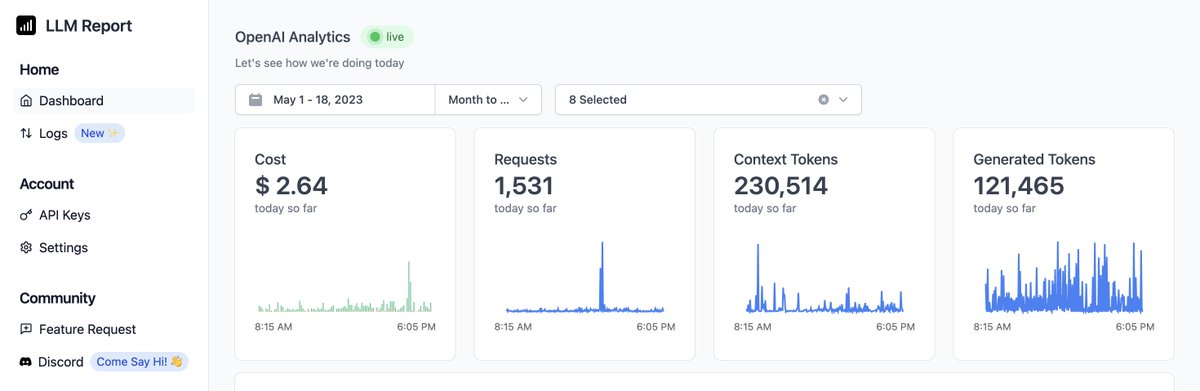
Task: Click the green live status badge
Action: (387, 37)
